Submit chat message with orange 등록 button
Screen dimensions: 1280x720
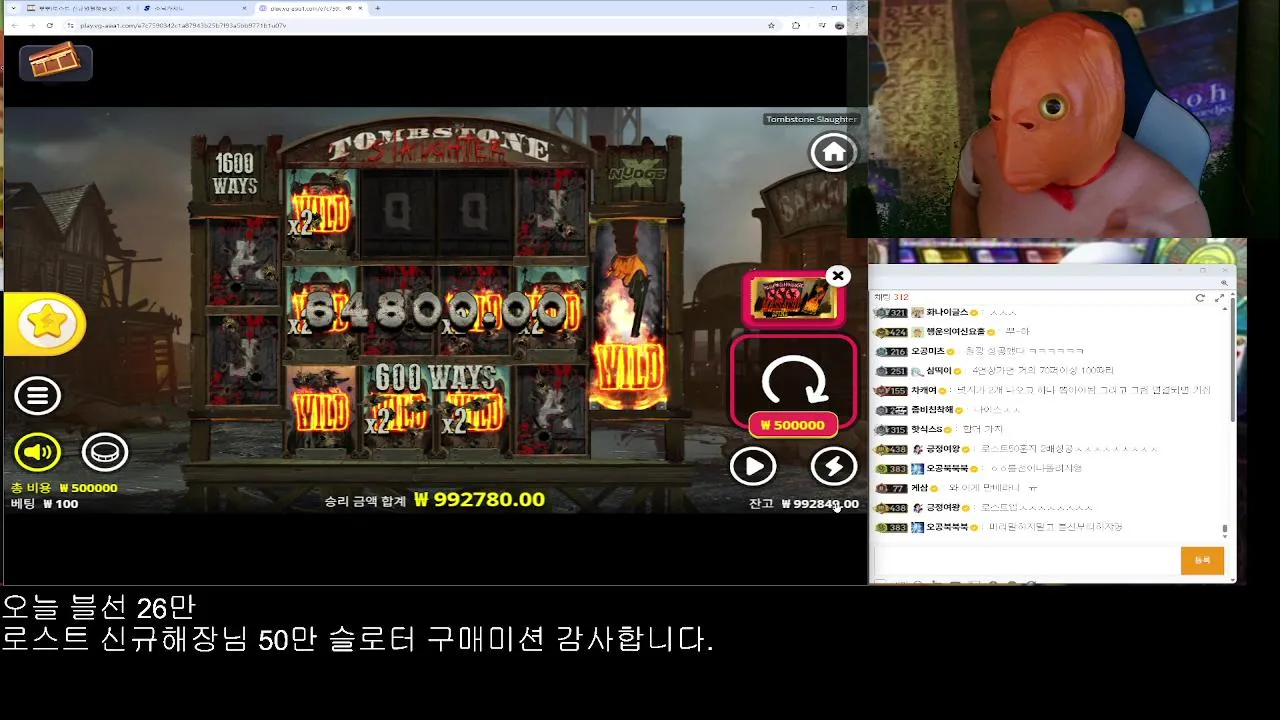click(x=1202, y=560)
